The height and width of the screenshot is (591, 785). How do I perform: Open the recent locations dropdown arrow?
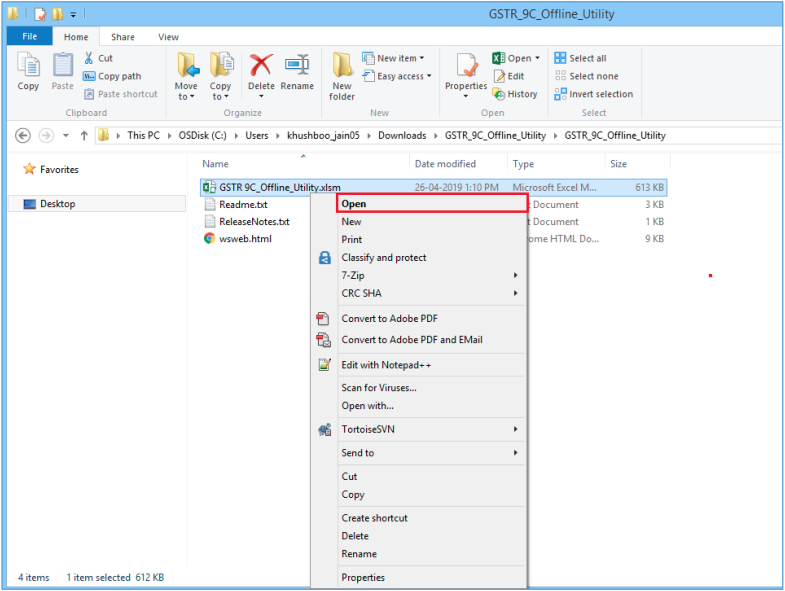pyautogui.click(x=66, y=136)
